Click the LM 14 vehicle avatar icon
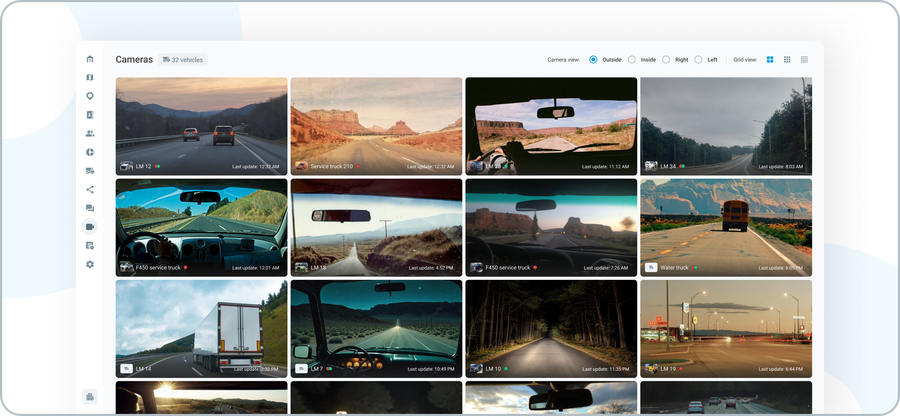 pyautogui.click(x=126, y=368)
